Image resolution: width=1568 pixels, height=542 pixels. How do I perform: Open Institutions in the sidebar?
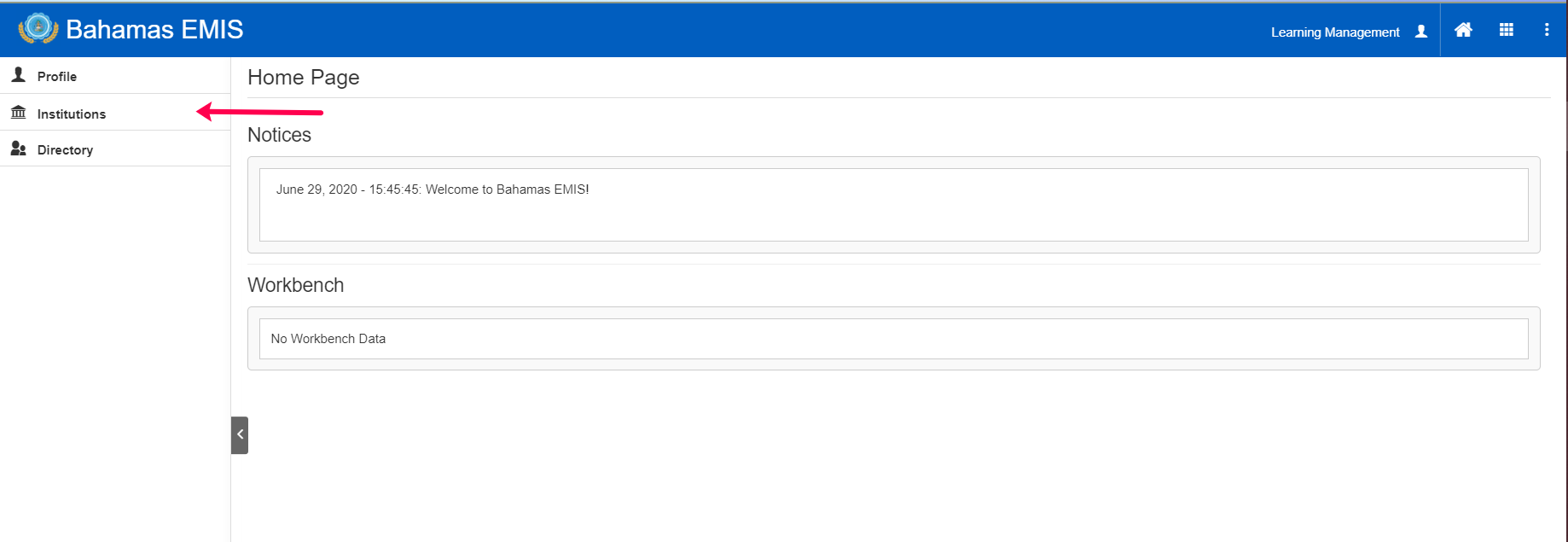115,113
